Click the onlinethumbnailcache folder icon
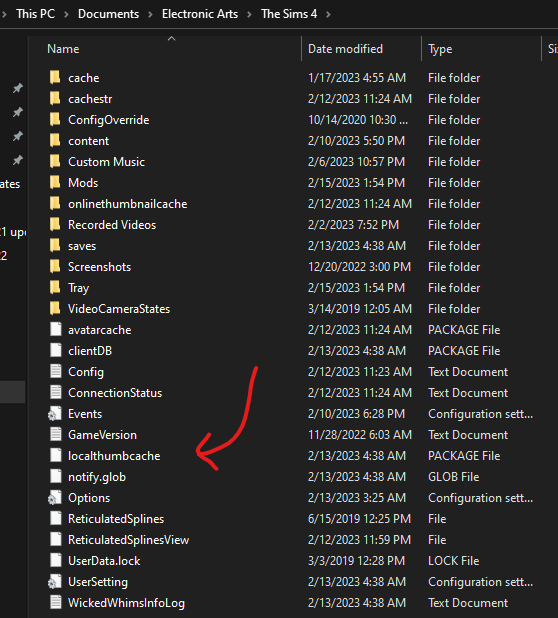 tap(55, 203)
